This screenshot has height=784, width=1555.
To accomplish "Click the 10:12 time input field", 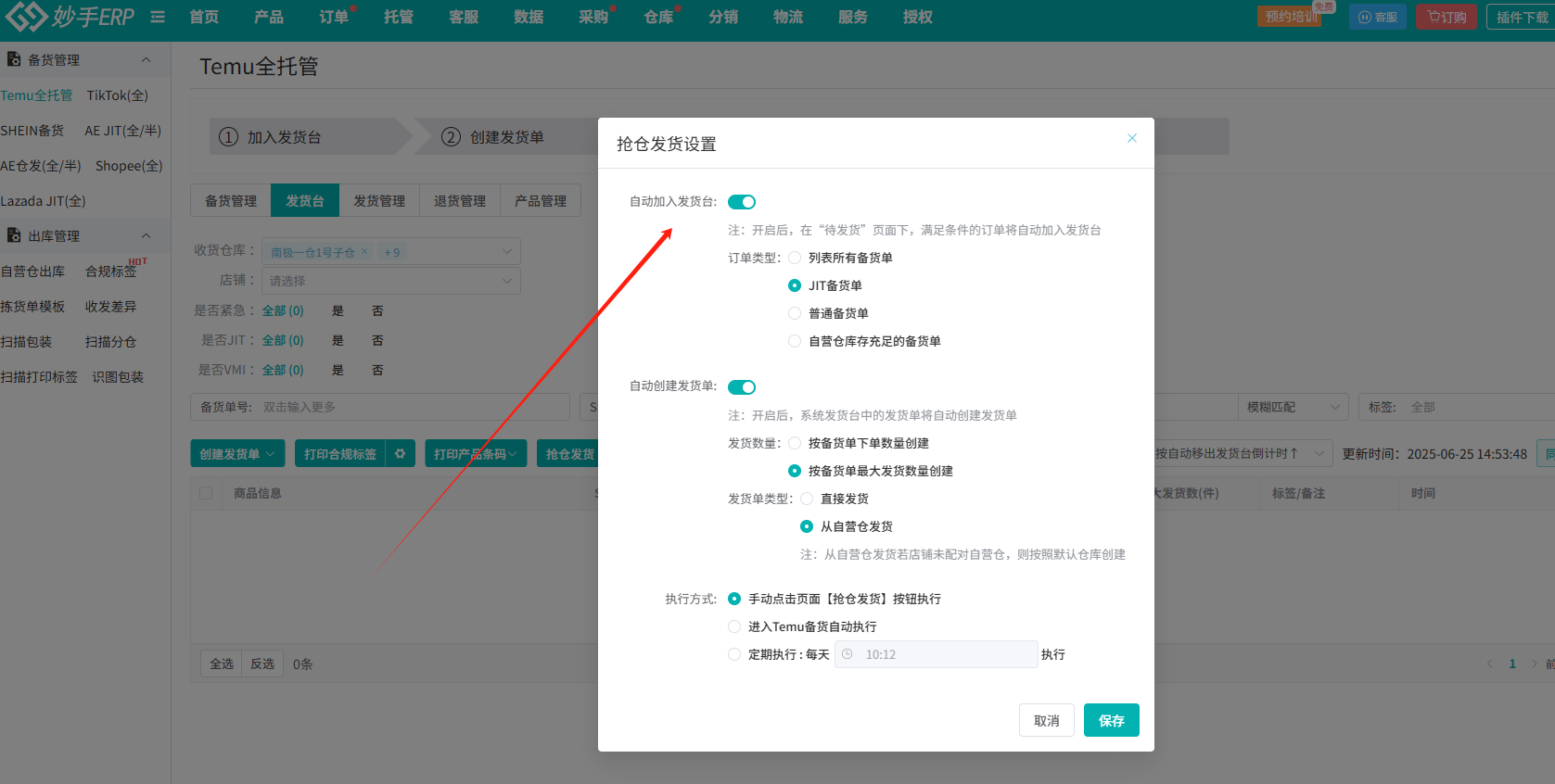I will click(937, 654).
